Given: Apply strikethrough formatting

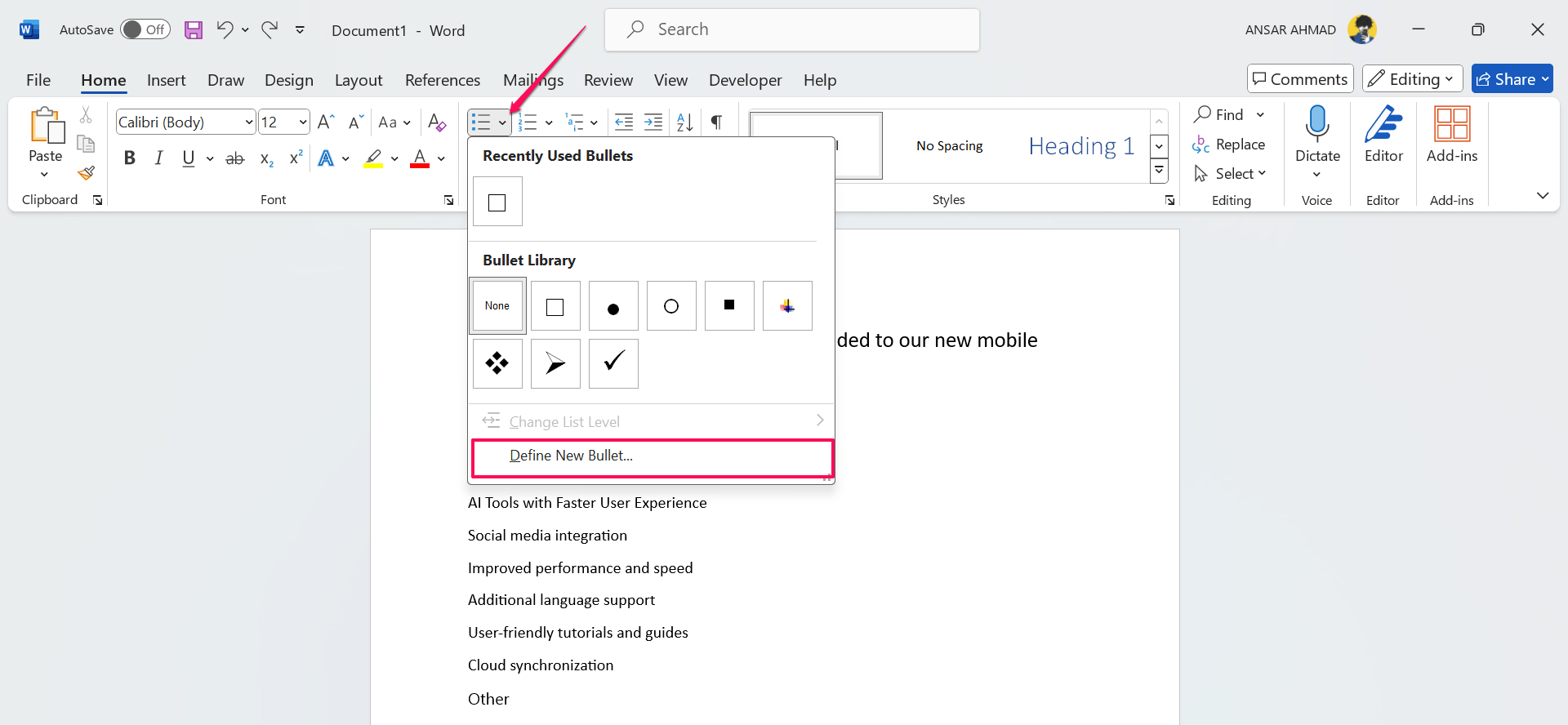Looking at the screenshot, I should [x=235, y=158].
